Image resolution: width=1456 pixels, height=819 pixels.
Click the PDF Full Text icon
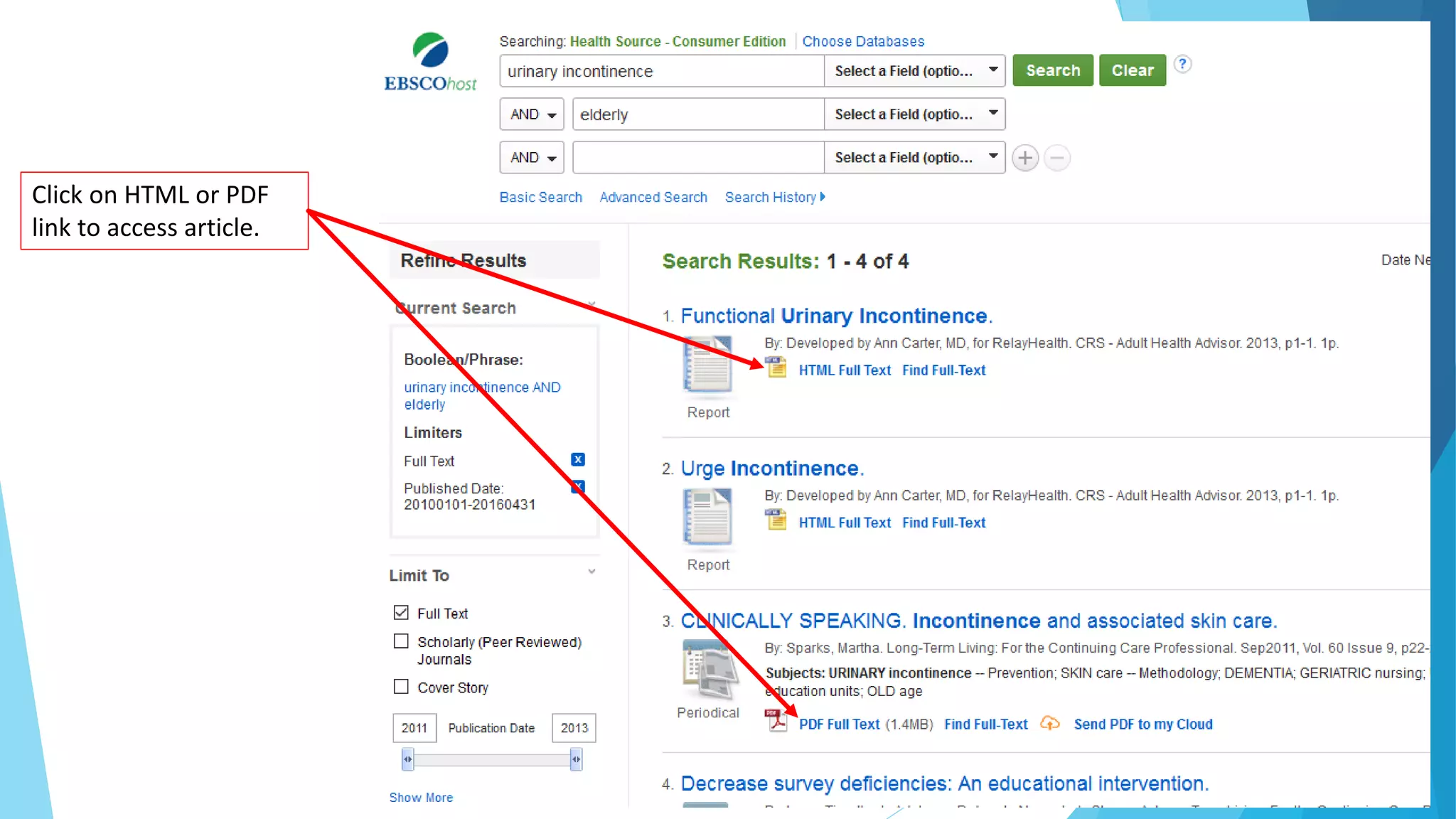point(776,721)
